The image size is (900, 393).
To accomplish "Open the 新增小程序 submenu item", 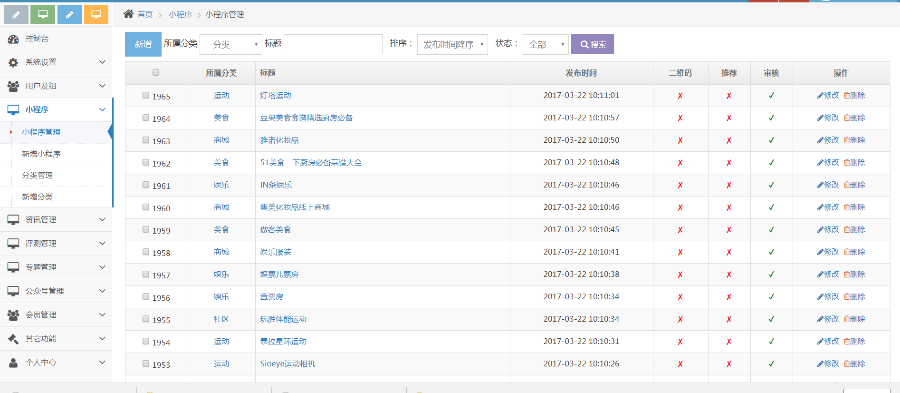I will (41, 154).
